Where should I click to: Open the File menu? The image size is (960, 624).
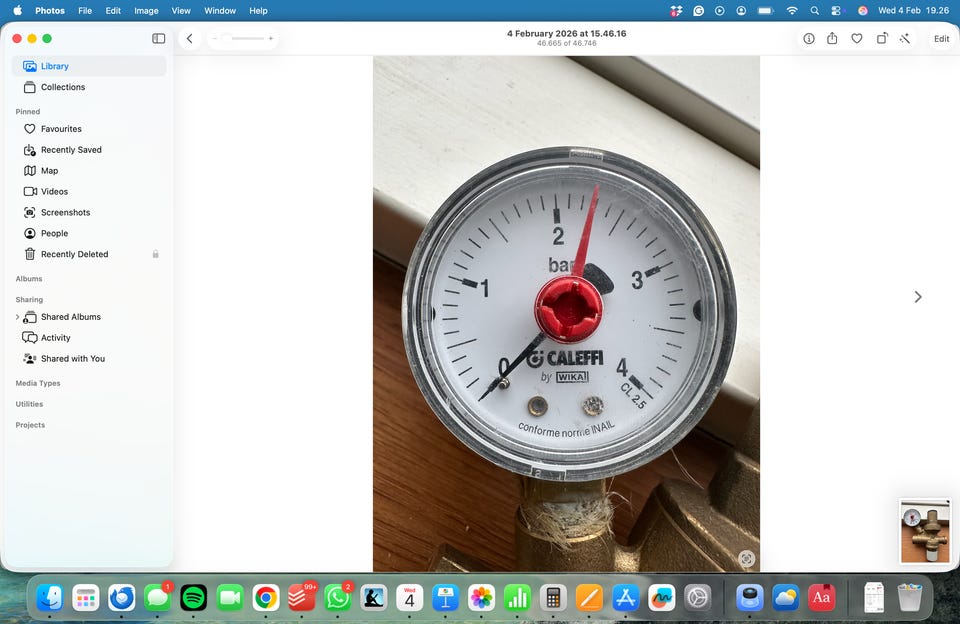coord(85,10)
